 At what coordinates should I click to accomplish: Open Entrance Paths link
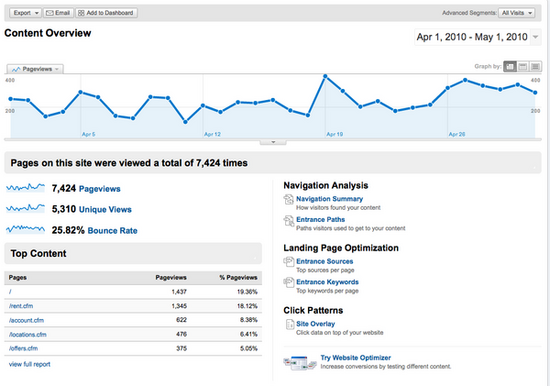(320, 220)
